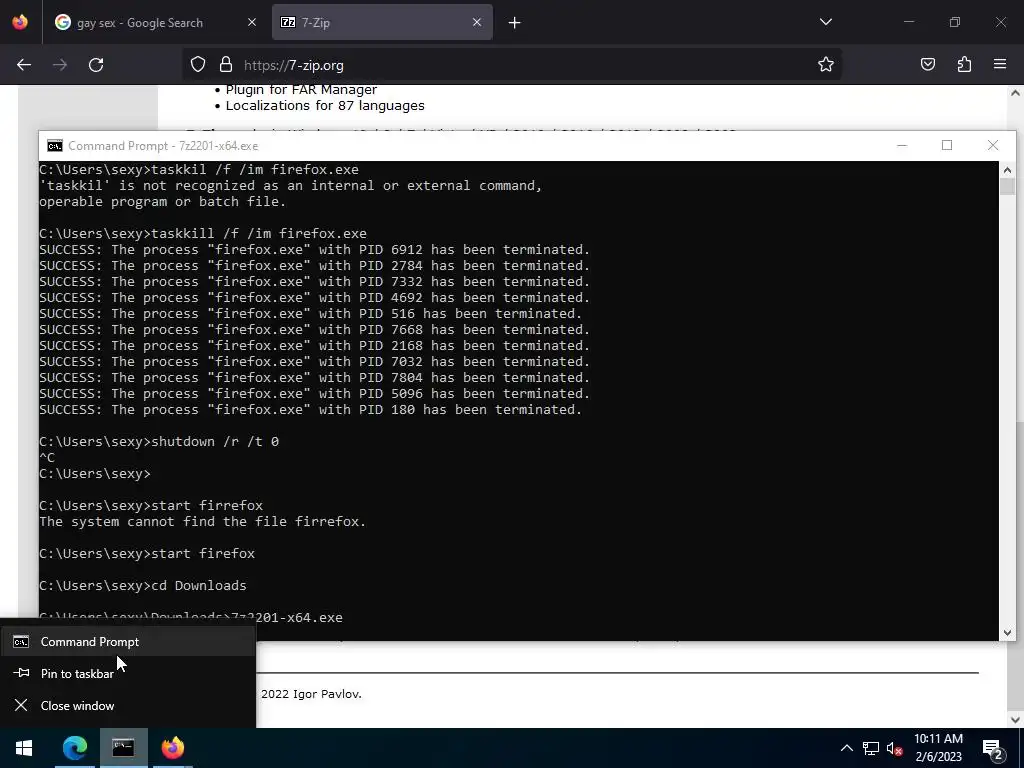Open the notifications action center
Viewport: 1024px width, 768px height.
pos(993,748)
